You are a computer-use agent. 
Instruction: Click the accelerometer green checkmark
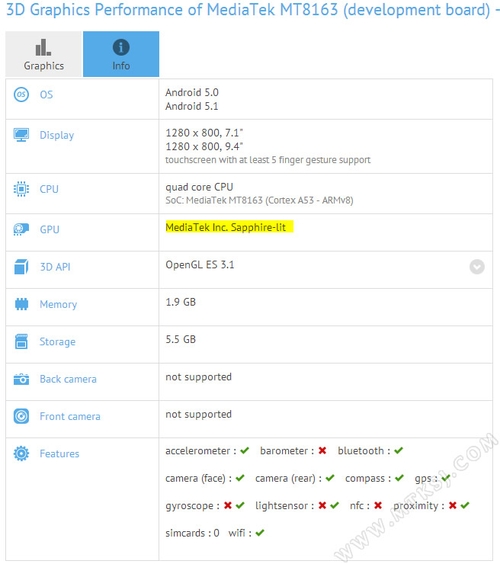[x=245, y=450]
